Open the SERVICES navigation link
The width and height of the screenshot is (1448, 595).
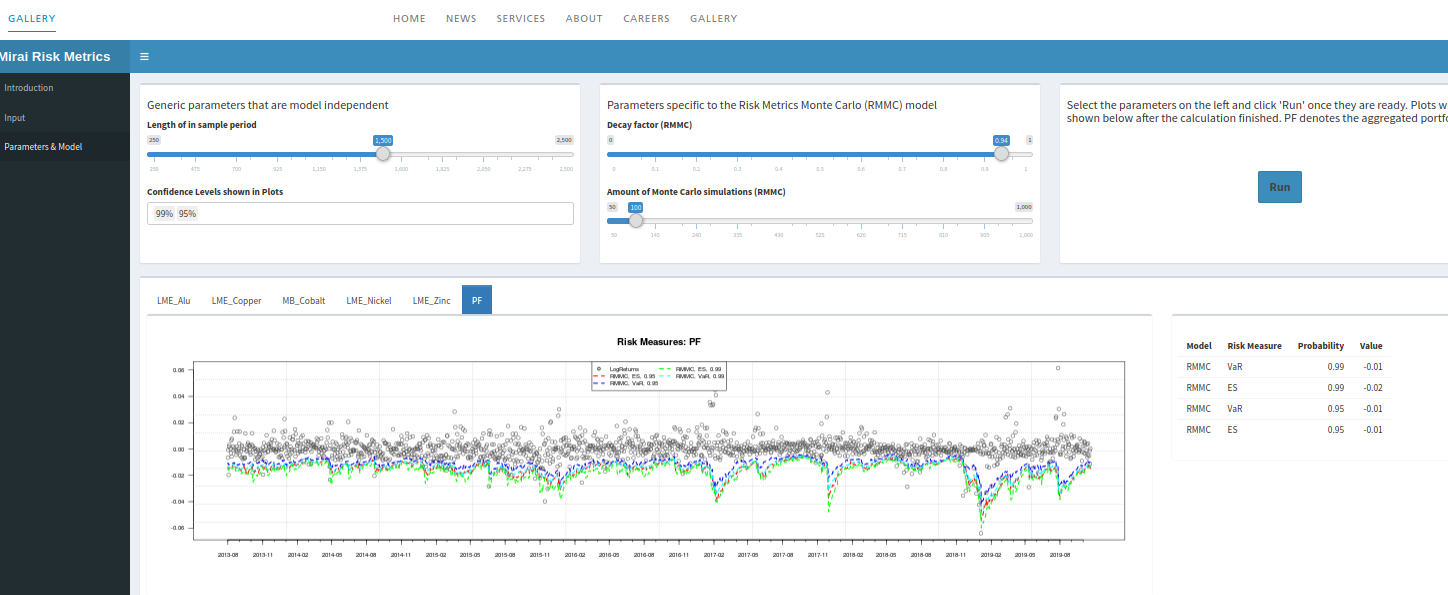pos(521,18)
